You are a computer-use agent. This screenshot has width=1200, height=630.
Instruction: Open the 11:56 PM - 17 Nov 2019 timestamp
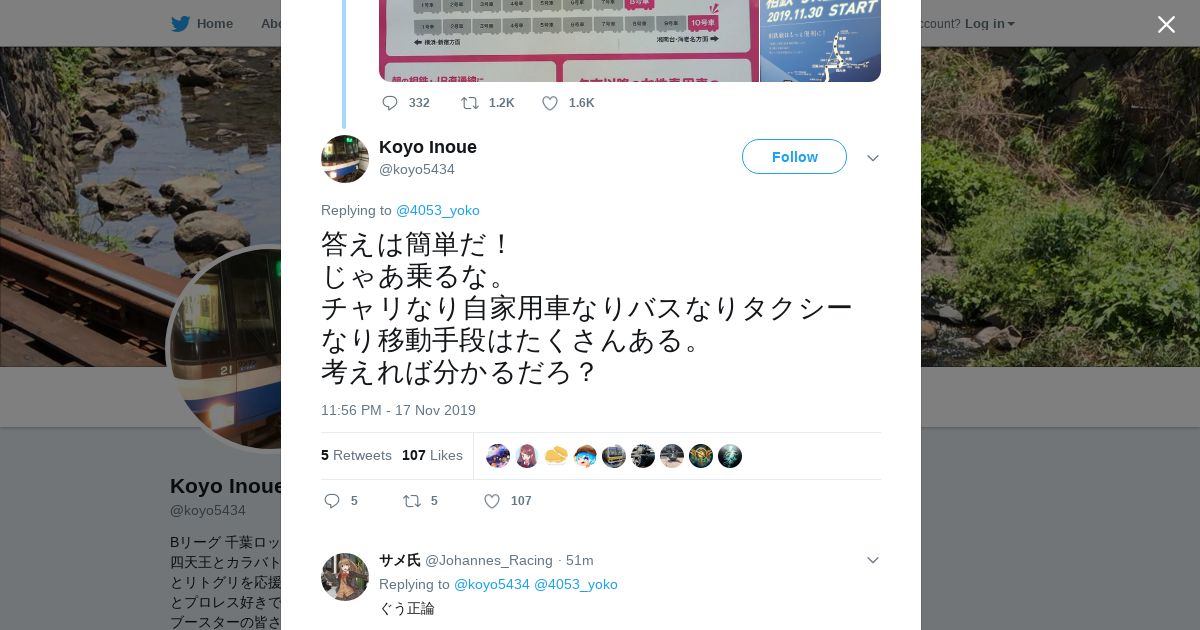click(398, 410)
